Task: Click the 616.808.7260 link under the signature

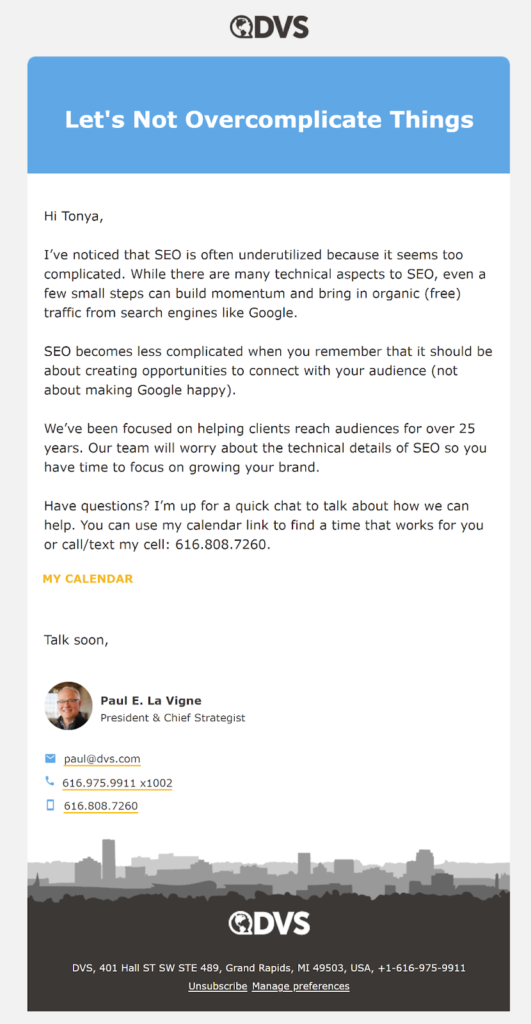Action: (101, 806)
